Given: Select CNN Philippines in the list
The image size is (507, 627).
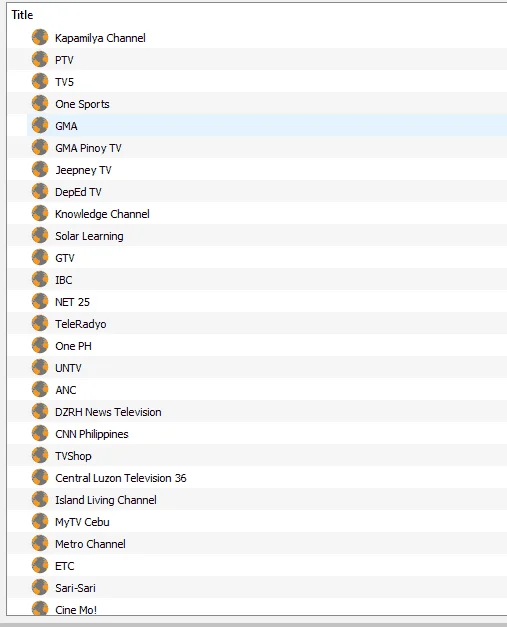Looking at the screenshot, I should click(x=92, y=434).
